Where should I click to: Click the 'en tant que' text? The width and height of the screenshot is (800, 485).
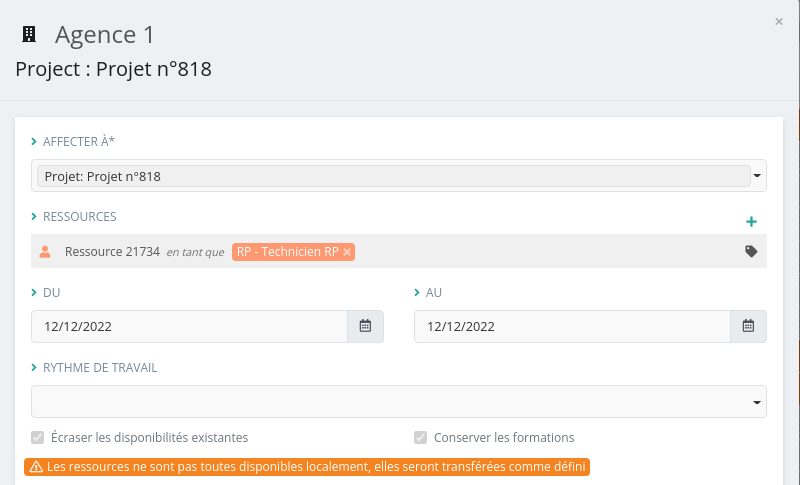tap(195, 252)
